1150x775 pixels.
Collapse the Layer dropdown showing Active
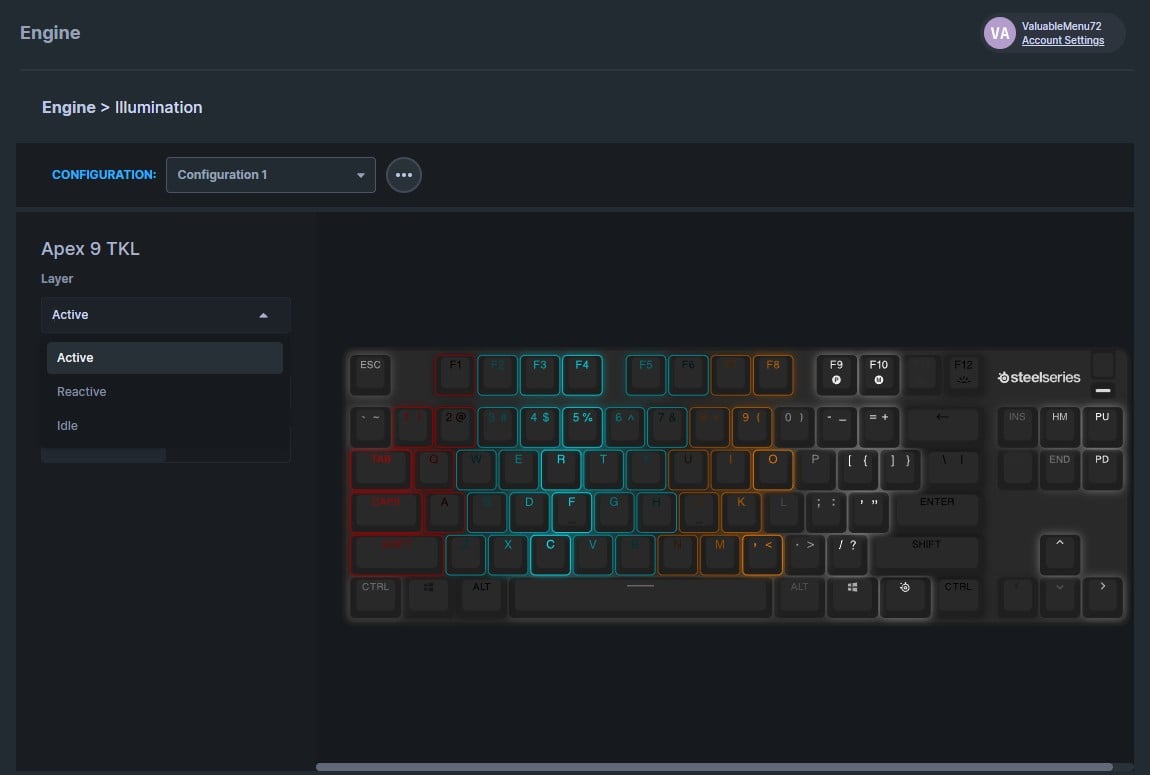(166, 315)
